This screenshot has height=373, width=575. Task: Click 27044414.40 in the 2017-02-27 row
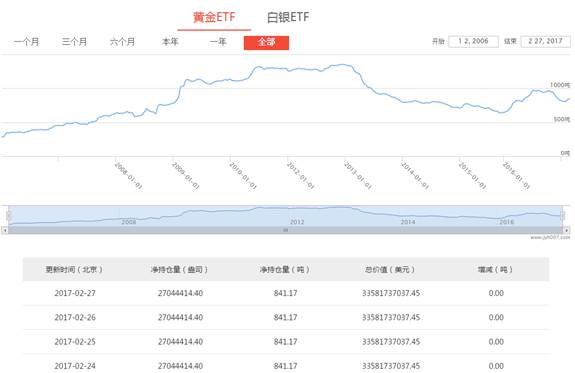click(180, 293)
